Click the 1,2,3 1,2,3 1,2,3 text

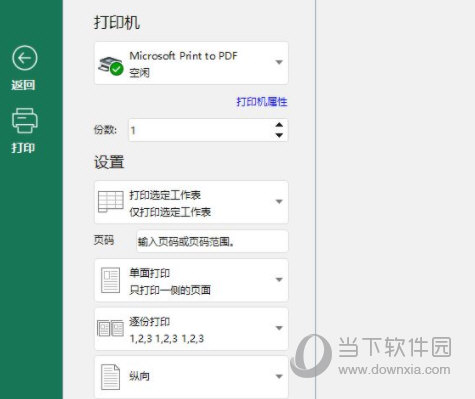(x=167, y=339)
